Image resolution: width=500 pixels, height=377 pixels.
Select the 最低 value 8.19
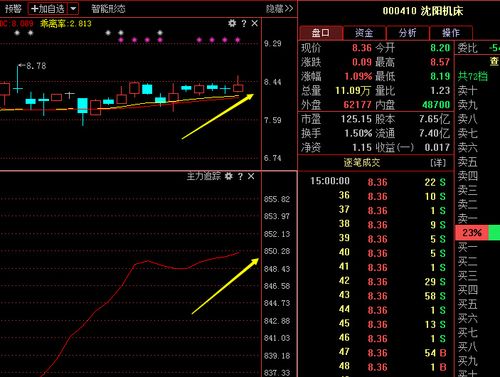click(440, 76)
